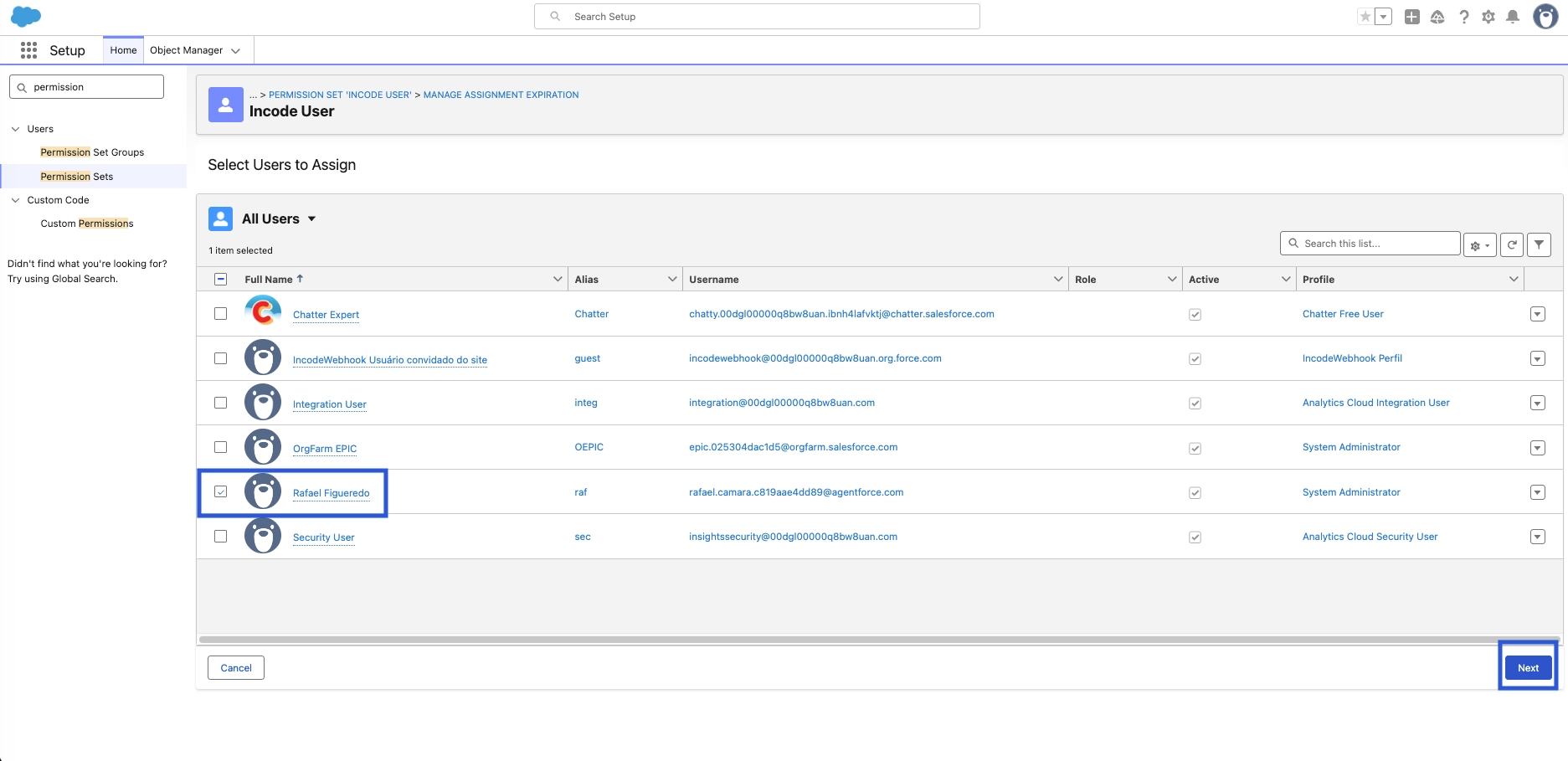Image resolution: width=1568 pixels, height=761 pixels.
Task: Open Permission Sets in sidebar
Action: pos(77,177)
